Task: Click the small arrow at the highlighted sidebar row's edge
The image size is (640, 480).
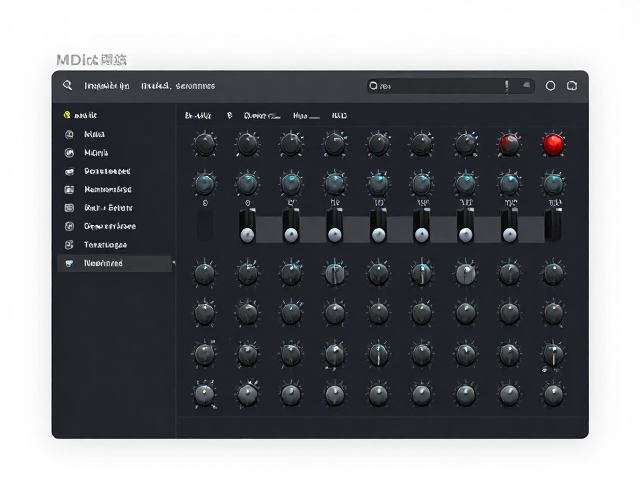Action: coord(173,263)
